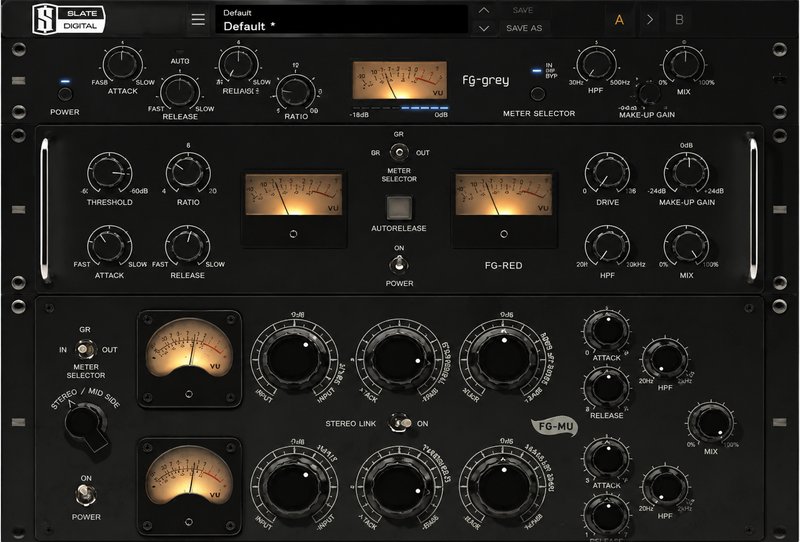Open the hamburger preset menu
The image size is (800, 542).
coord(198,19)
